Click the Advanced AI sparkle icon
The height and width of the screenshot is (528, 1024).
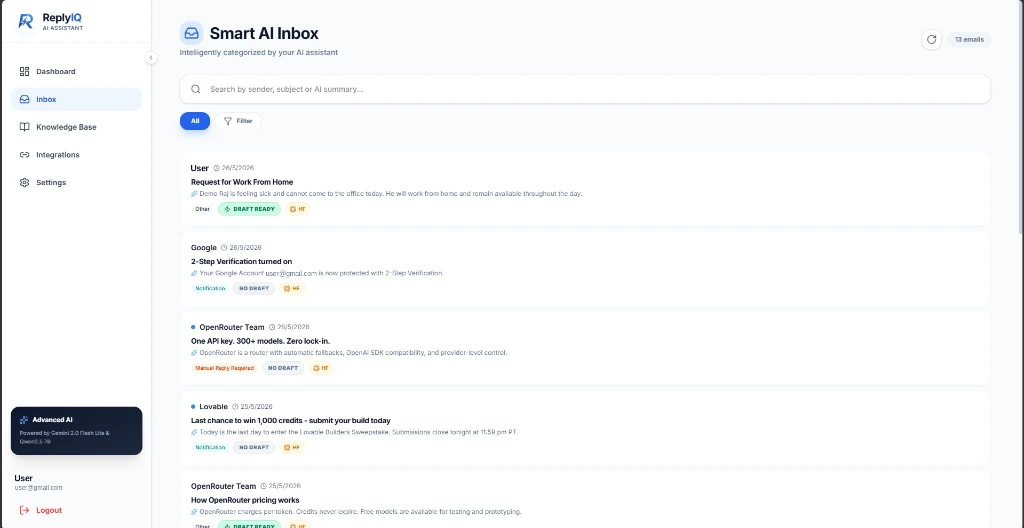coord(24,420)
